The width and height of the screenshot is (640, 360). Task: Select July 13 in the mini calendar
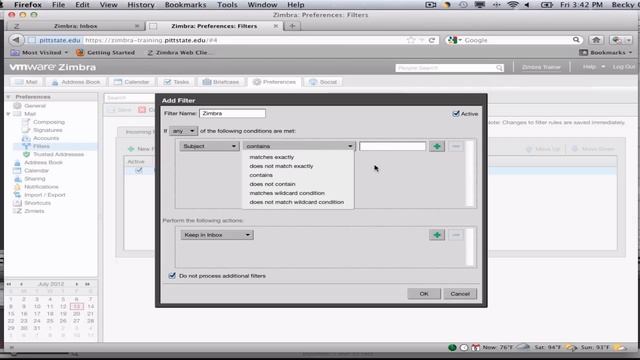[76, 307]
